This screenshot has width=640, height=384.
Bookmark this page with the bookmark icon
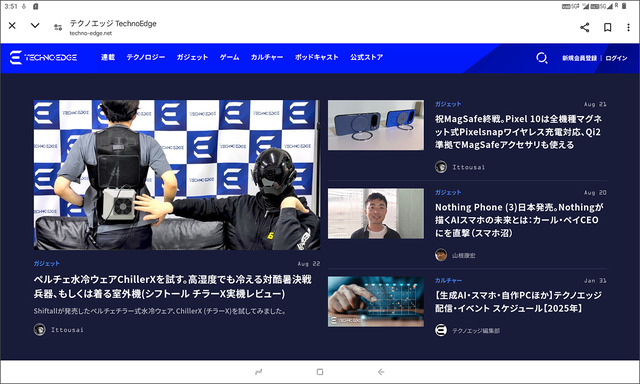pyautogui.click(x=607, y=27)
